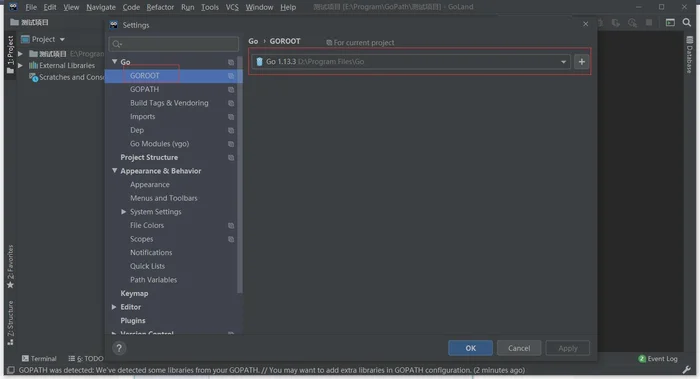The image size is (700, 379).
Task: Expand External Libraries in project tree
Action: click(20, 65)
